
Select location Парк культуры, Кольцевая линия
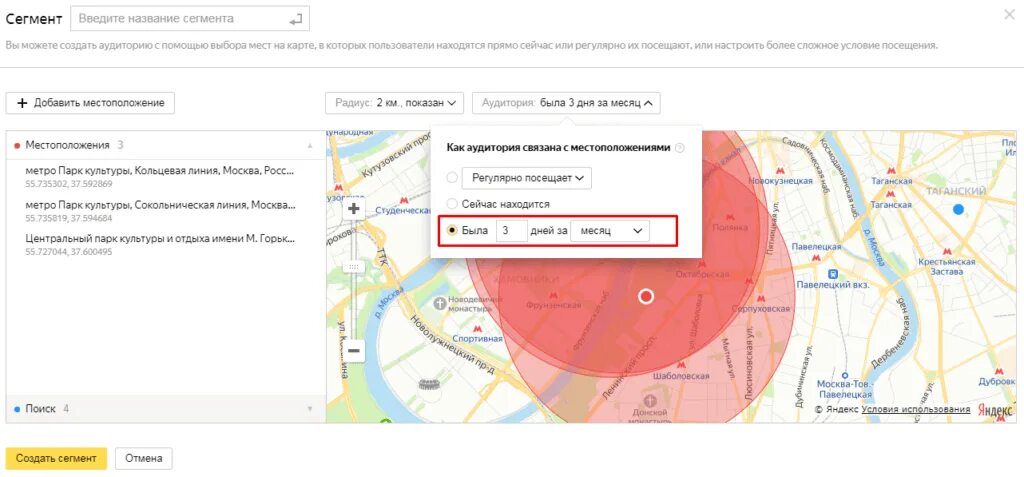[x=160, y=171]
